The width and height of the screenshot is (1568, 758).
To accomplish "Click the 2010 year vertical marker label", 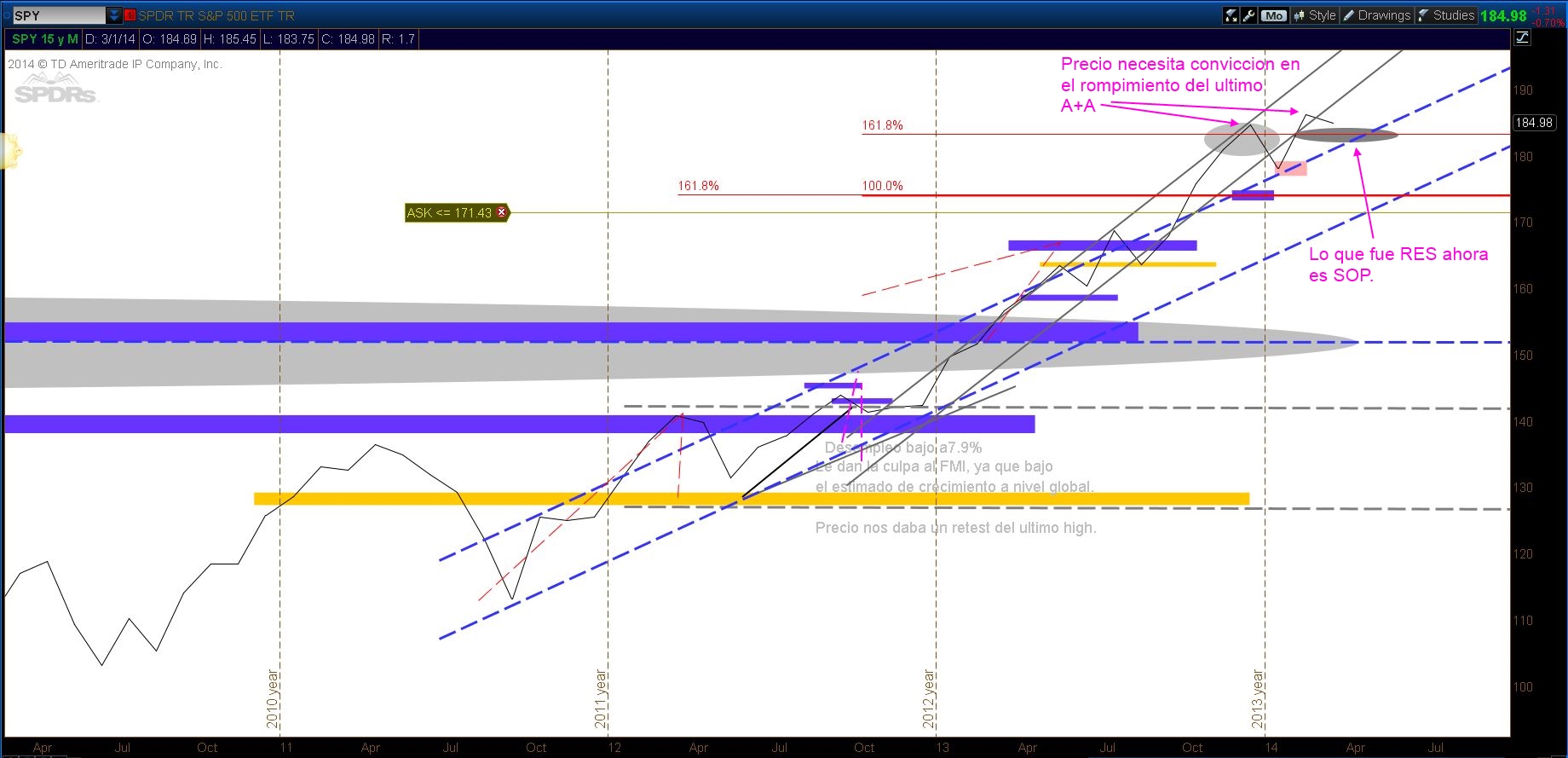I will tap(273, 698).
